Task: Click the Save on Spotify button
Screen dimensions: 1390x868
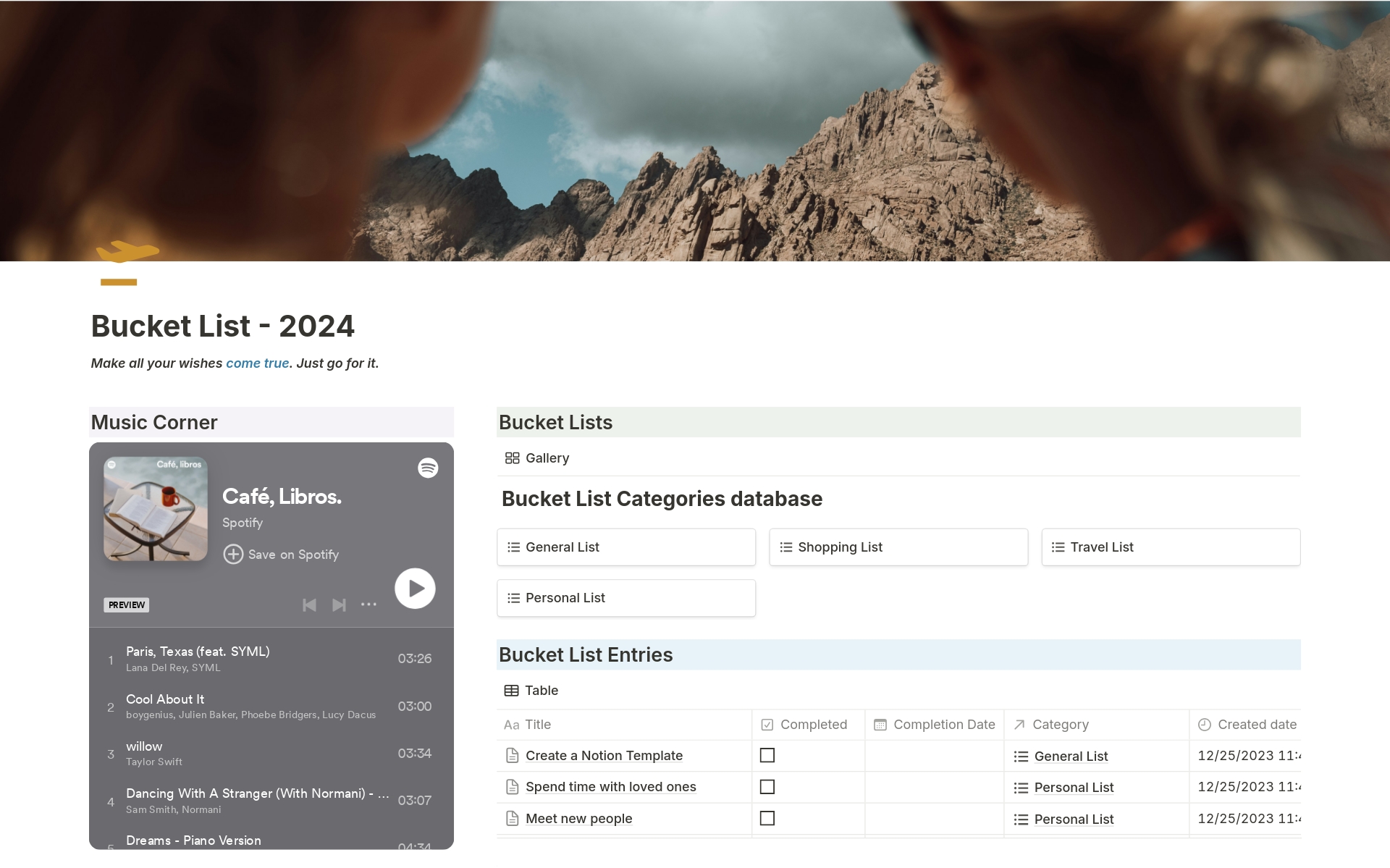Action: [282, 555]
